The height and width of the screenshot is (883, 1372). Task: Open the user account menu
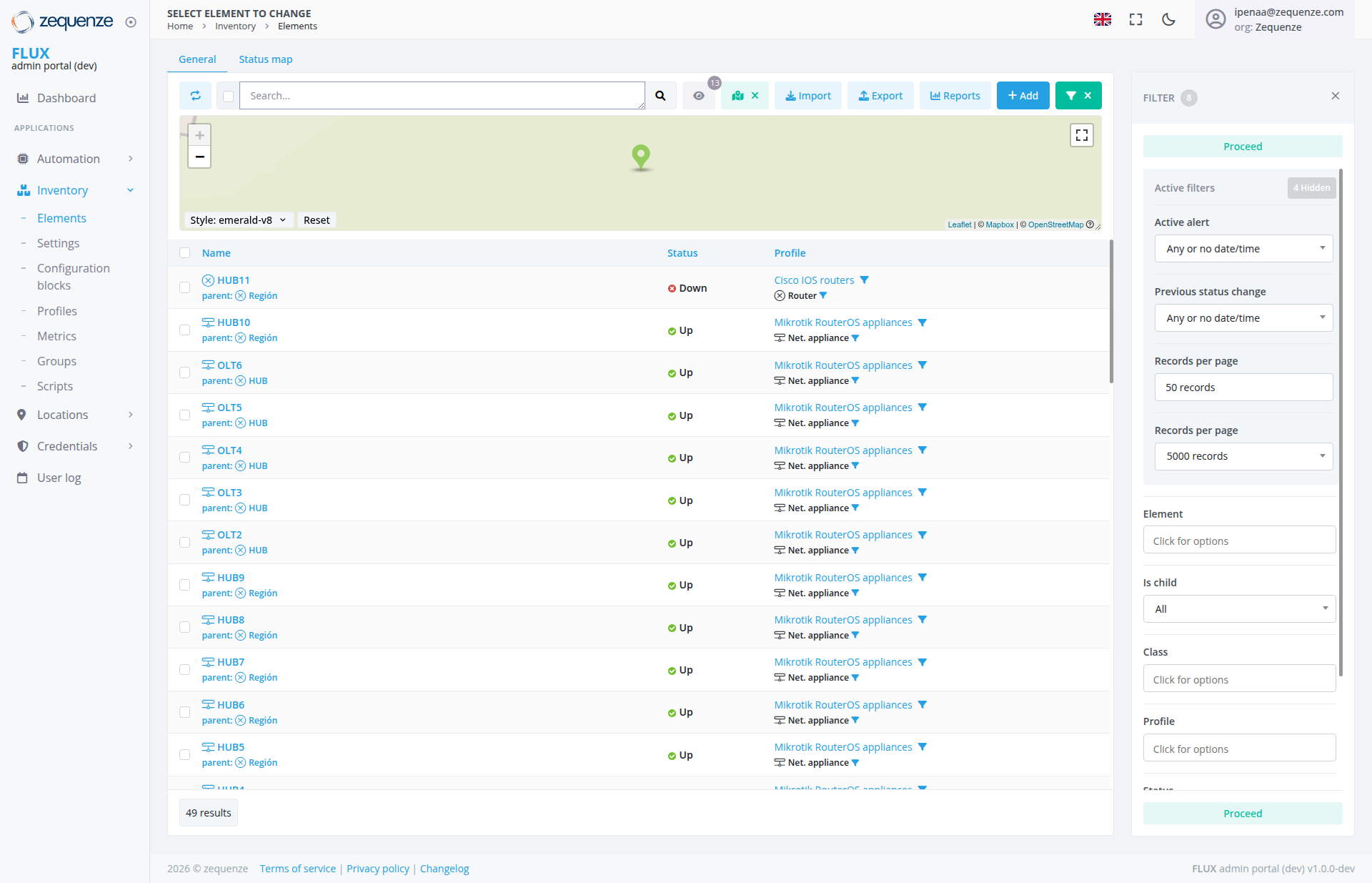point(1216,19)
